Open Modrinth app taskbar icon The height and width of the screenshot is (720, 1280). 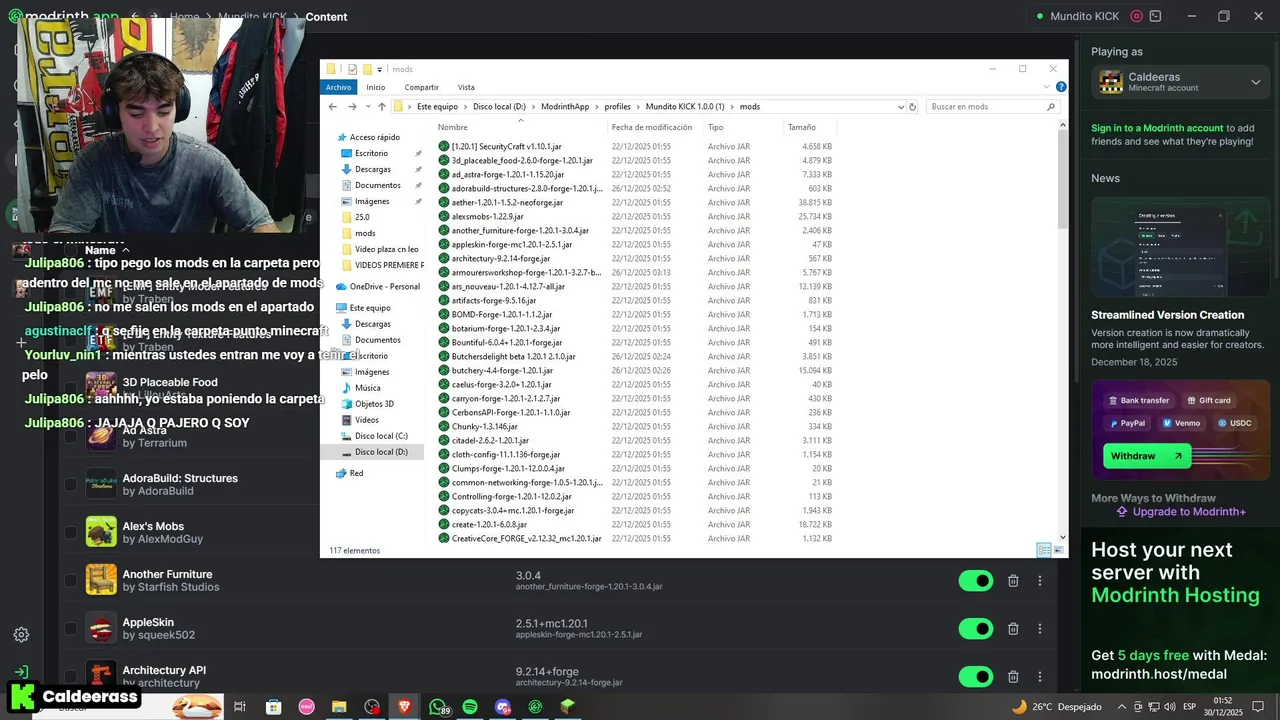click(536, 707)
